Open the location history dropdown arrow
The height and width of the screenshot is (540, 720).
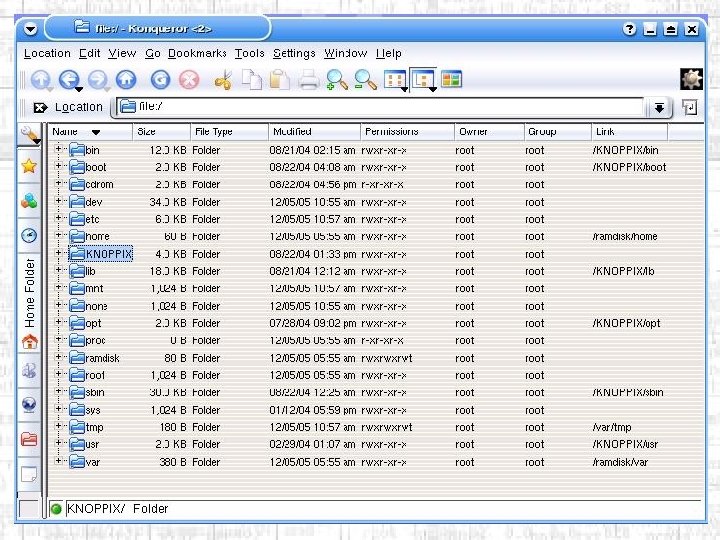point(659,108)
